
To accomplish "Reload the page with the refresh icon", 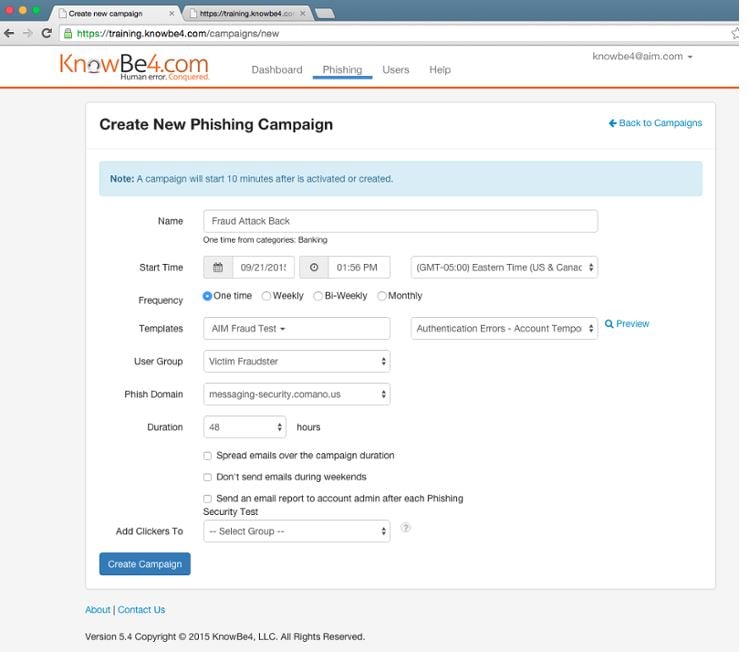I will coord(46,33).
